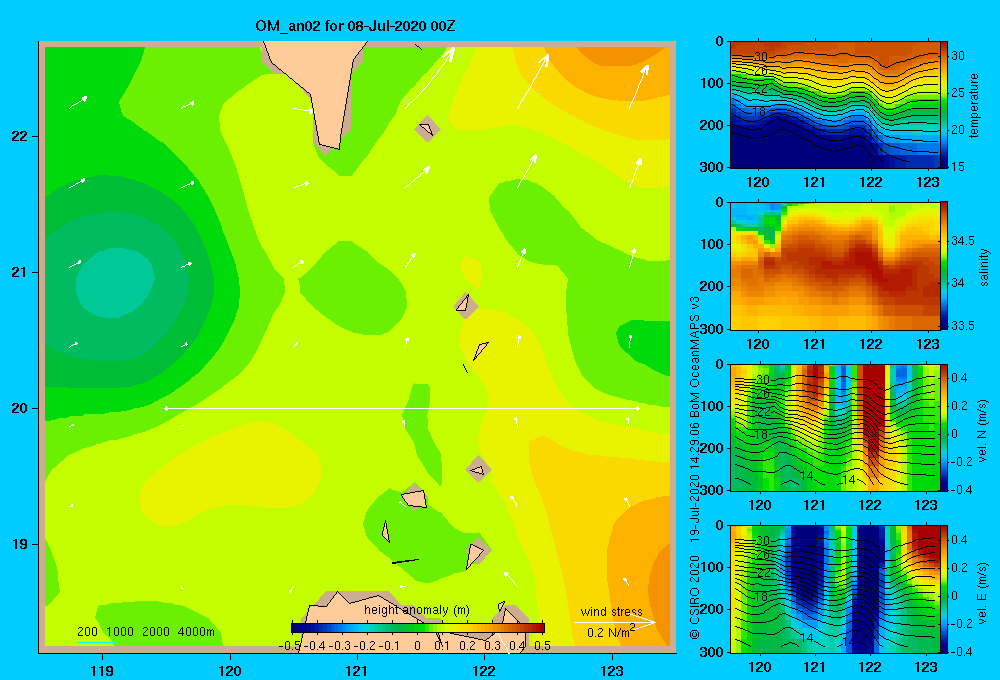The width and height of the screenshot is (1000, 680).
Task: Click the vel. E color scale bar
Action: (944, 588)
